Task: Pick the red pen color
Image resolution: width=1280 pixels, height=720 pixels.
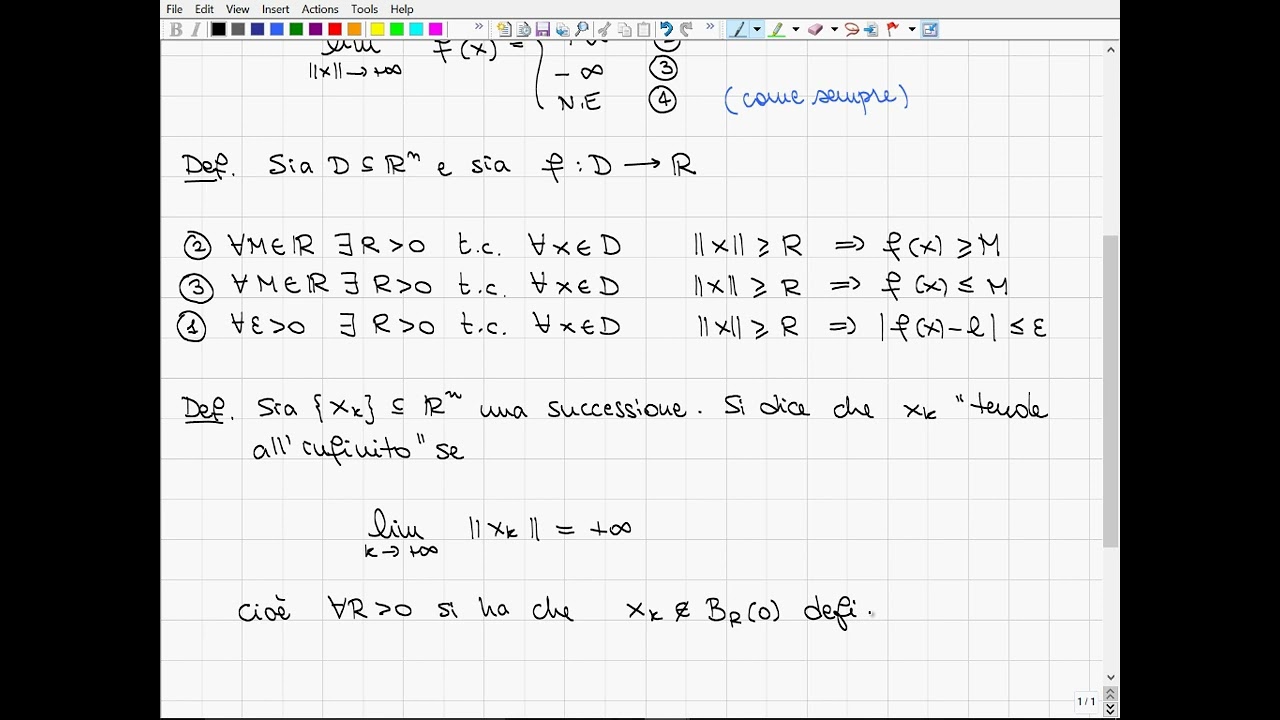Action: [335, 29]
